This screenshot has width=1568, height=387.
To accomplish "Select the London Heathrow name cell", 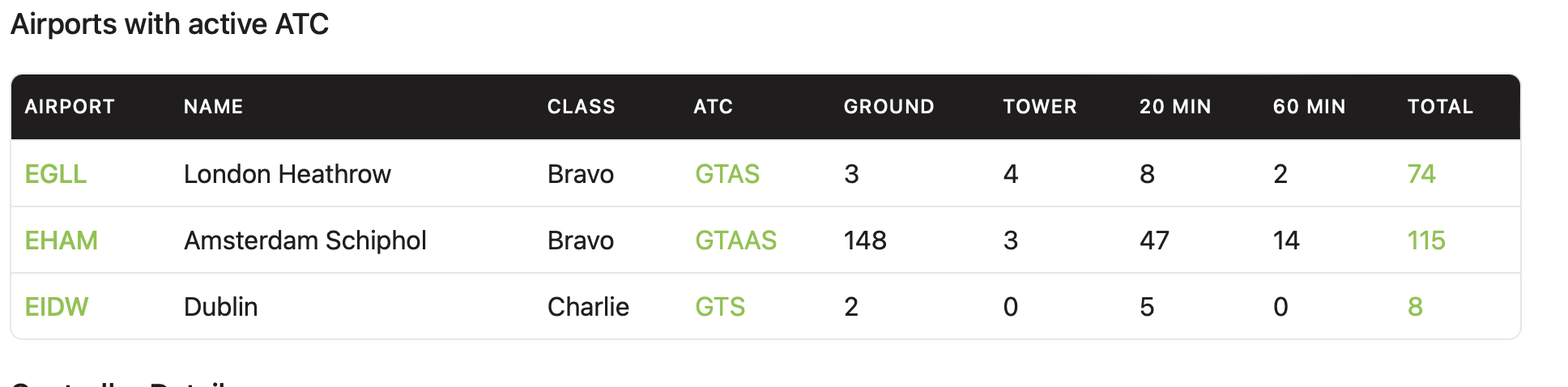I will 287,174.
